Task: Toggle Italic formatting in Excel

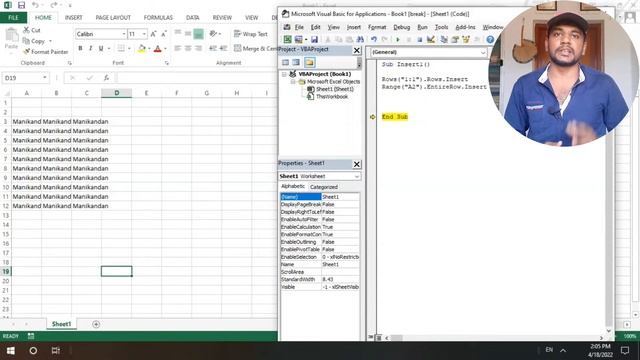Action: tap(91, 49)
